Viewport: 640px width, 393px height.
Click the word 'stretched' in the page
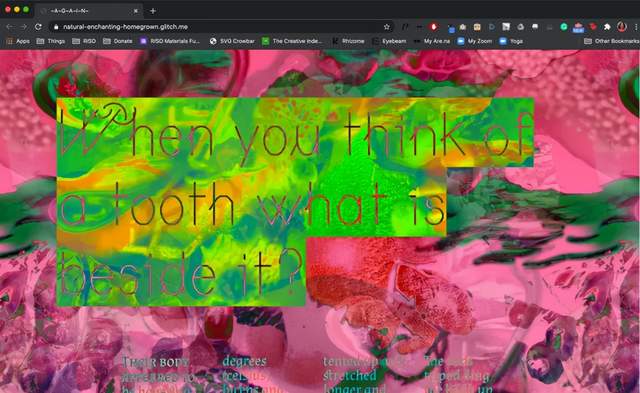tap(350, 375)
